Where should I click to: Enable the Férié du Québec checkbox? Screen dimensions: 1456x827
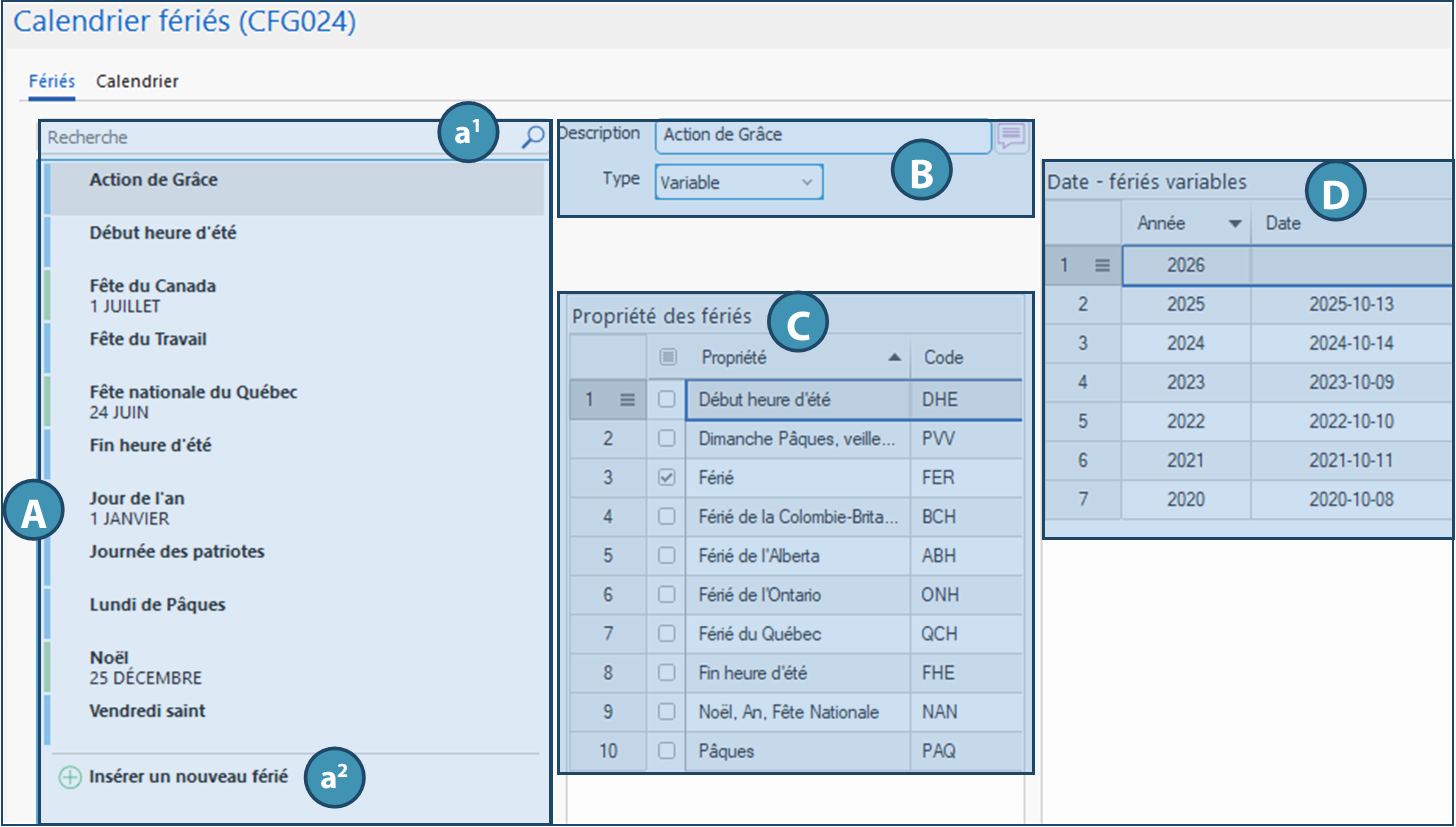click(667, 634)
